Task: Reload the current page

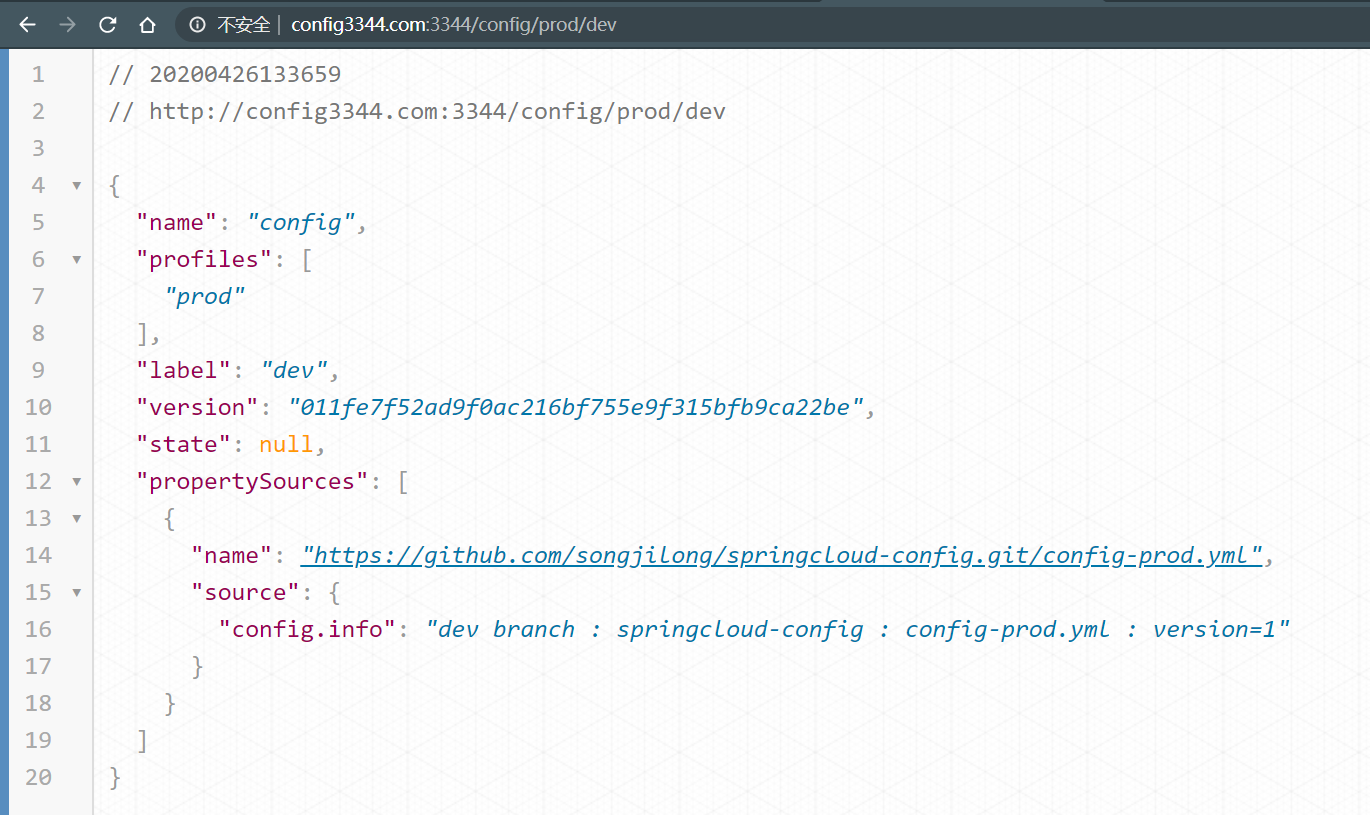Action: [107, 25]
